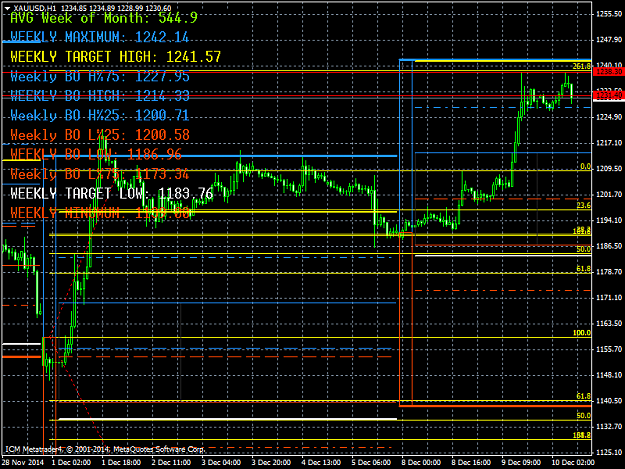Select the 'Weekly BO H%75: 1227.95' label
Viewport: 625px width, 469px height.
point(100,76)
